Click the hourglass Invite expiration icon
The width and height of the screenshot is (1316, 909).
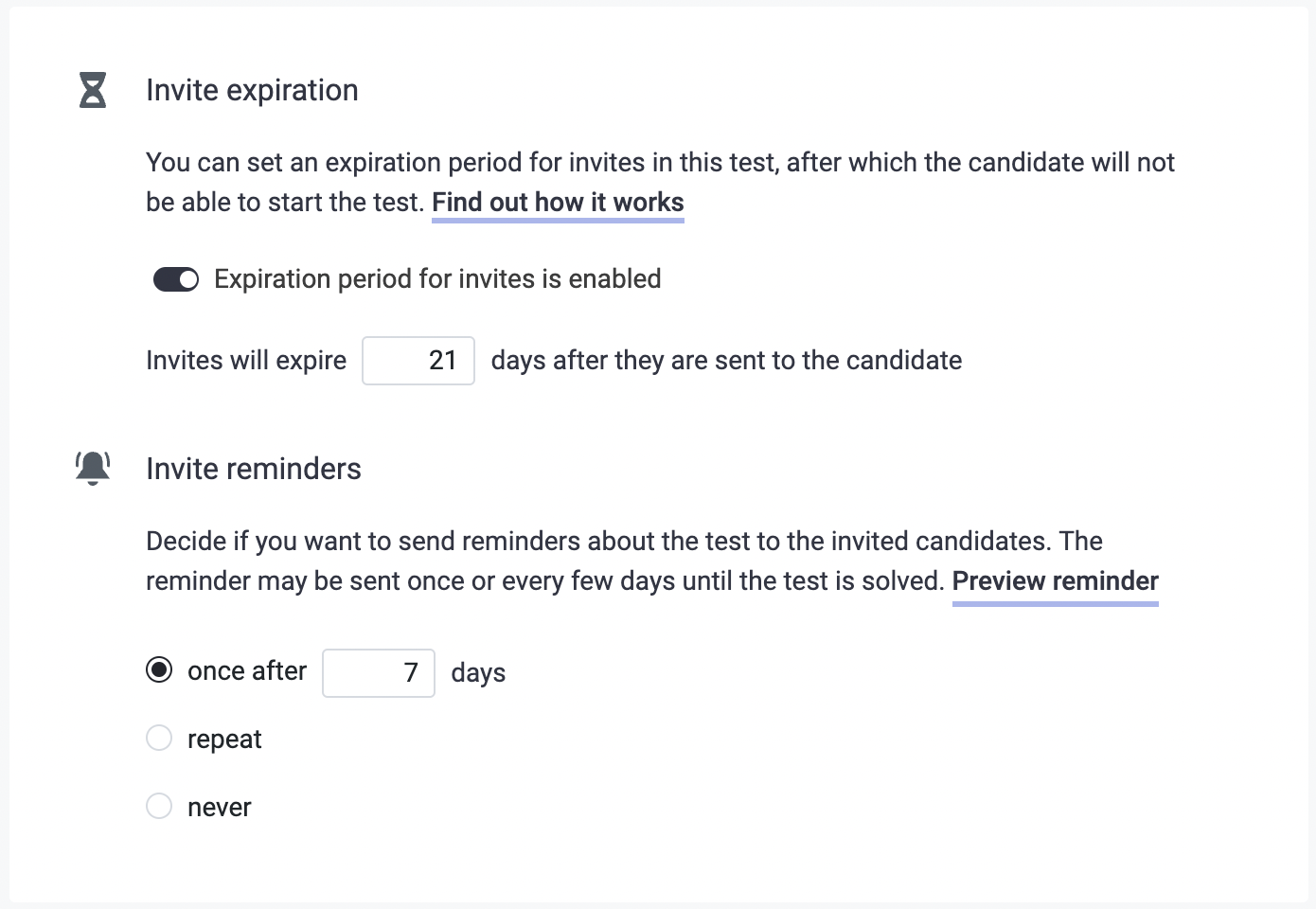point(93,90)
